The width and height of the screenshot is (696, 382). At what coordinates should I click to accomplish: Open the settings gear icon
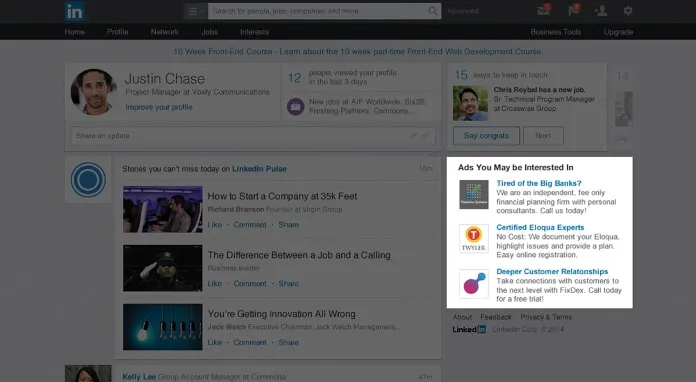click(x=628, y=11)
